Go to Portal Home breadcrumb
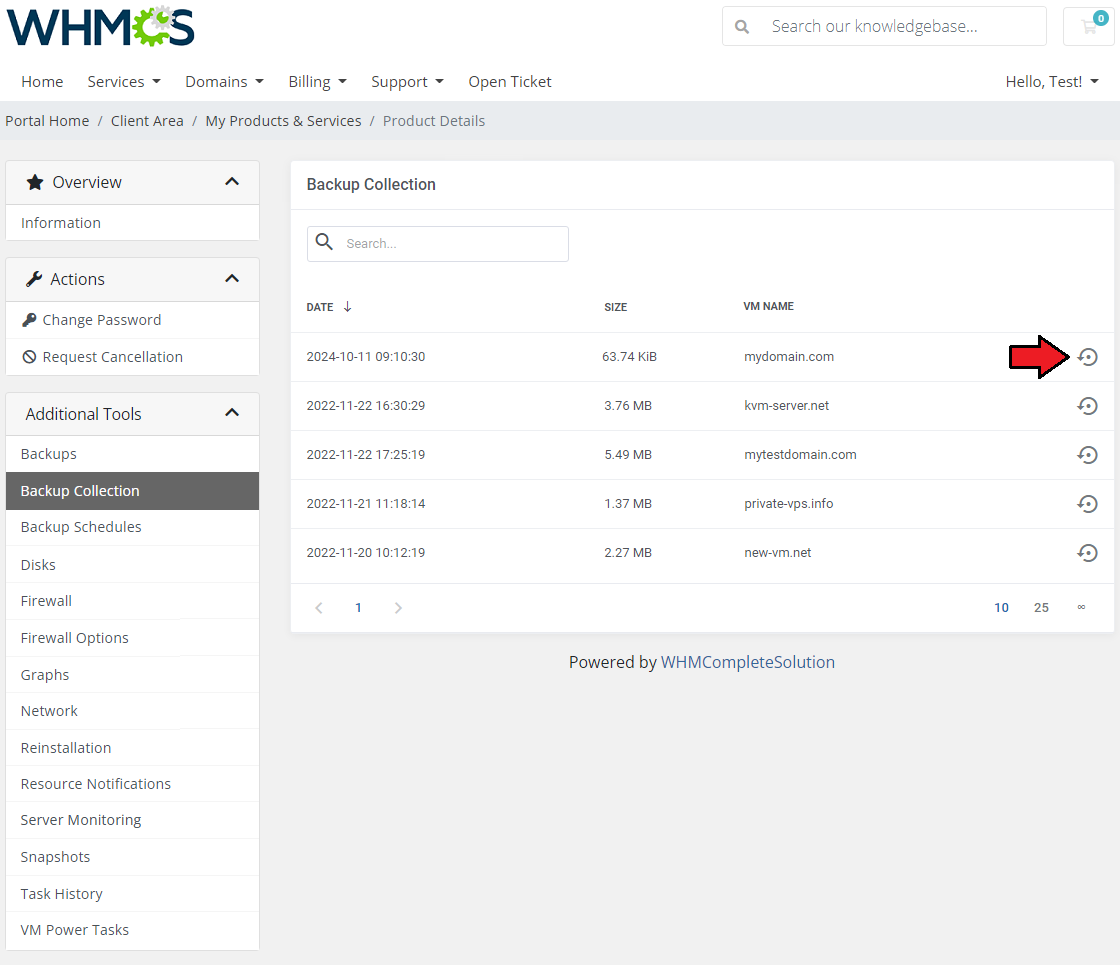This screenshot has width=1120, height=965. click(47, 121)
